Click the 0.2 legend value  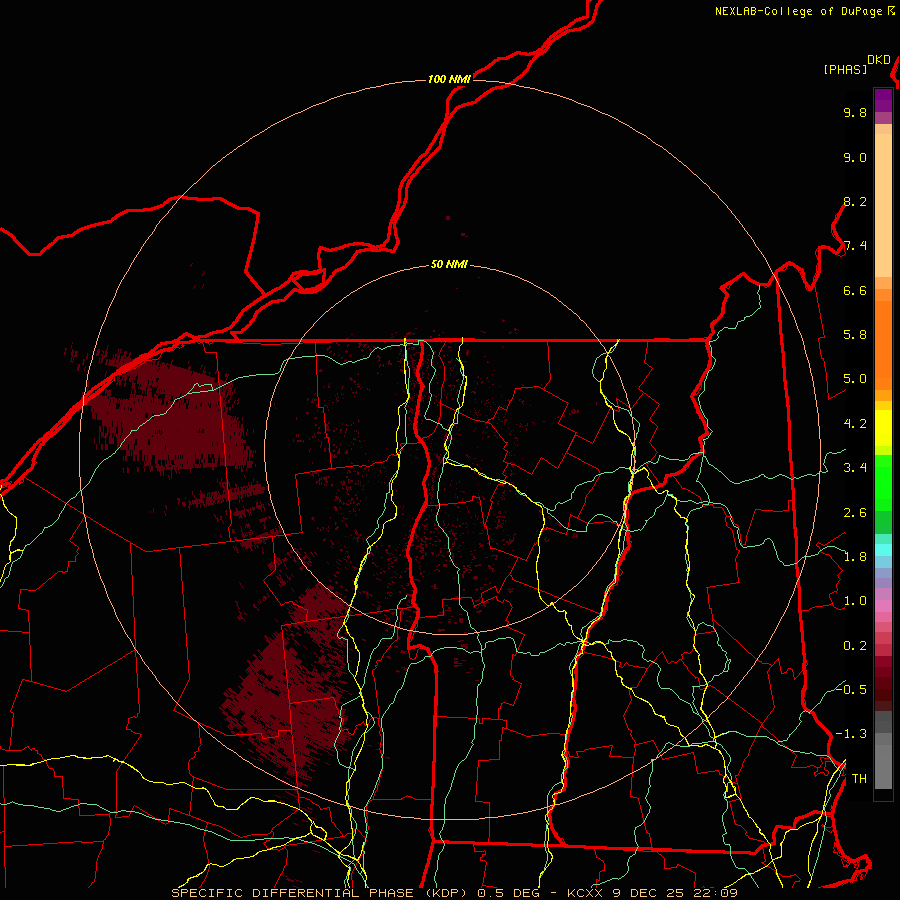click(855, 646)
